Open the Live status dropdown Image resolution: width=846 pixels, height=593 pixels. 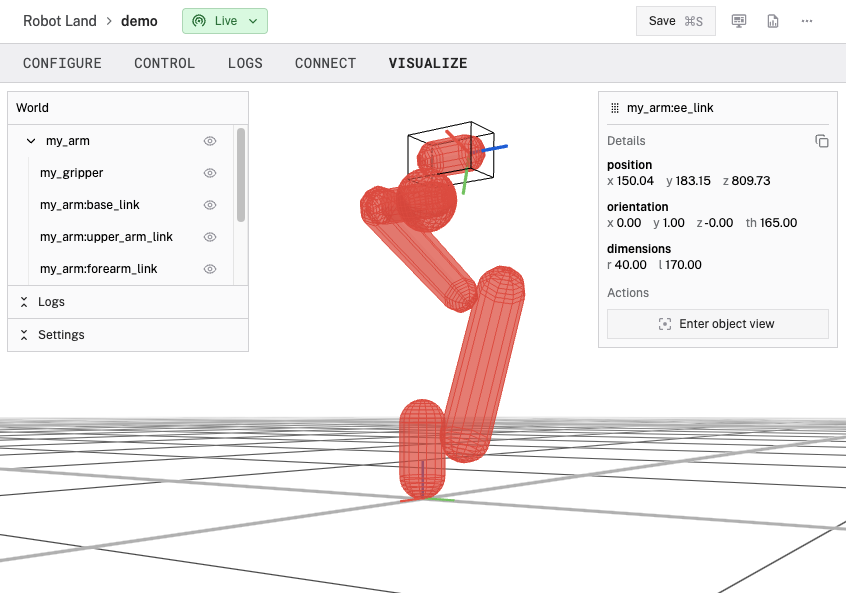point(252,21)
